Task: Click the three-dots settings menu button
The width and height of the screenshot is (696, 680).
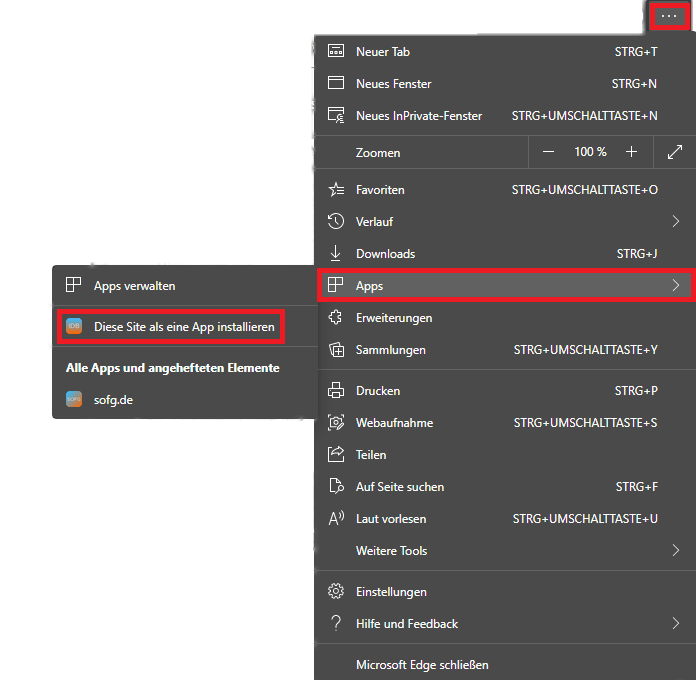Action: 669,17
